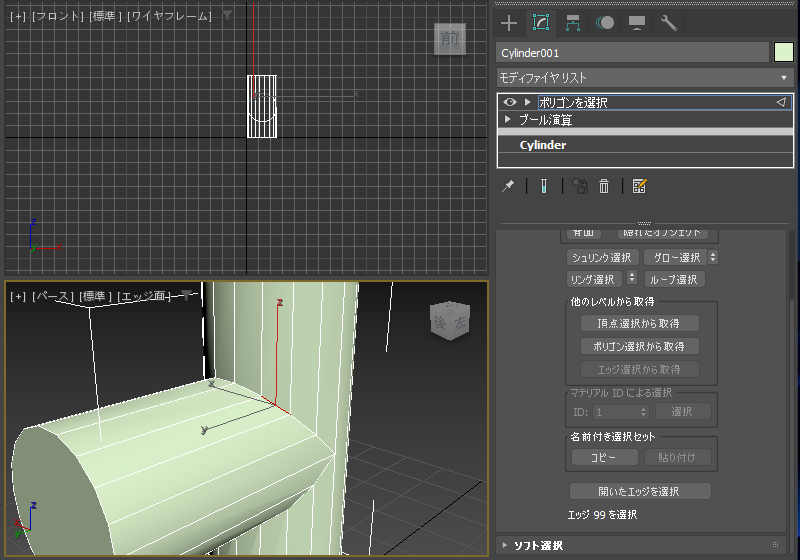Click the [+] menu in perspective viewport
The image size is (800, 560).
coord(17,296)
